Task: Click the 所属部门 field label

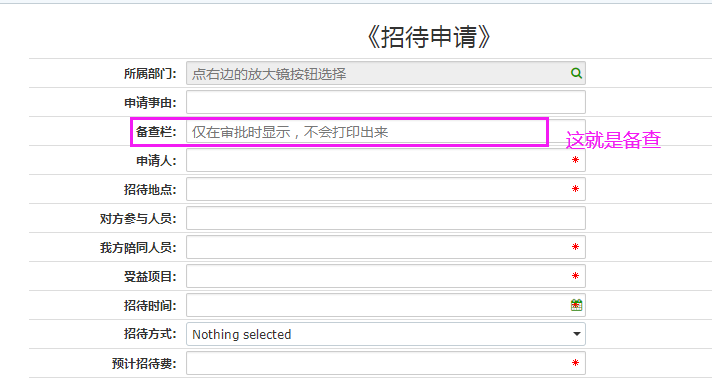Action: coord(150,74)
